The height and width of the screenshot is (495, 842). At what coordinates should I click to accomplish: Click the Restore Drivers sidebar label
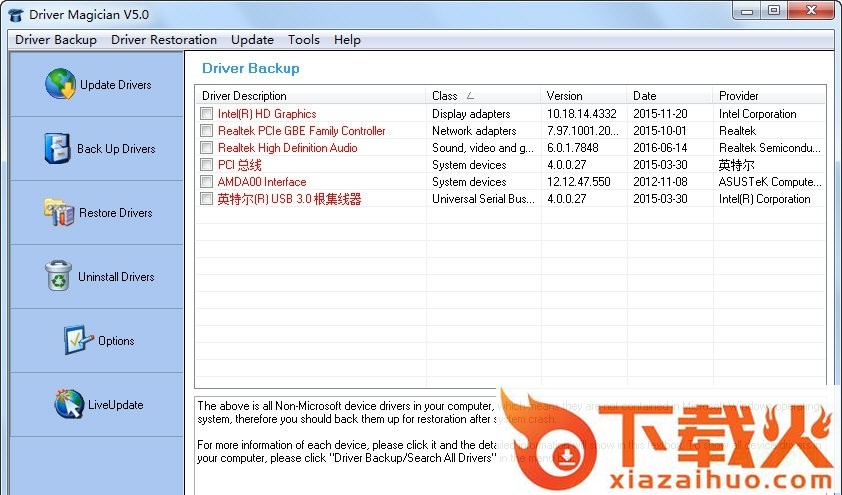115,213
